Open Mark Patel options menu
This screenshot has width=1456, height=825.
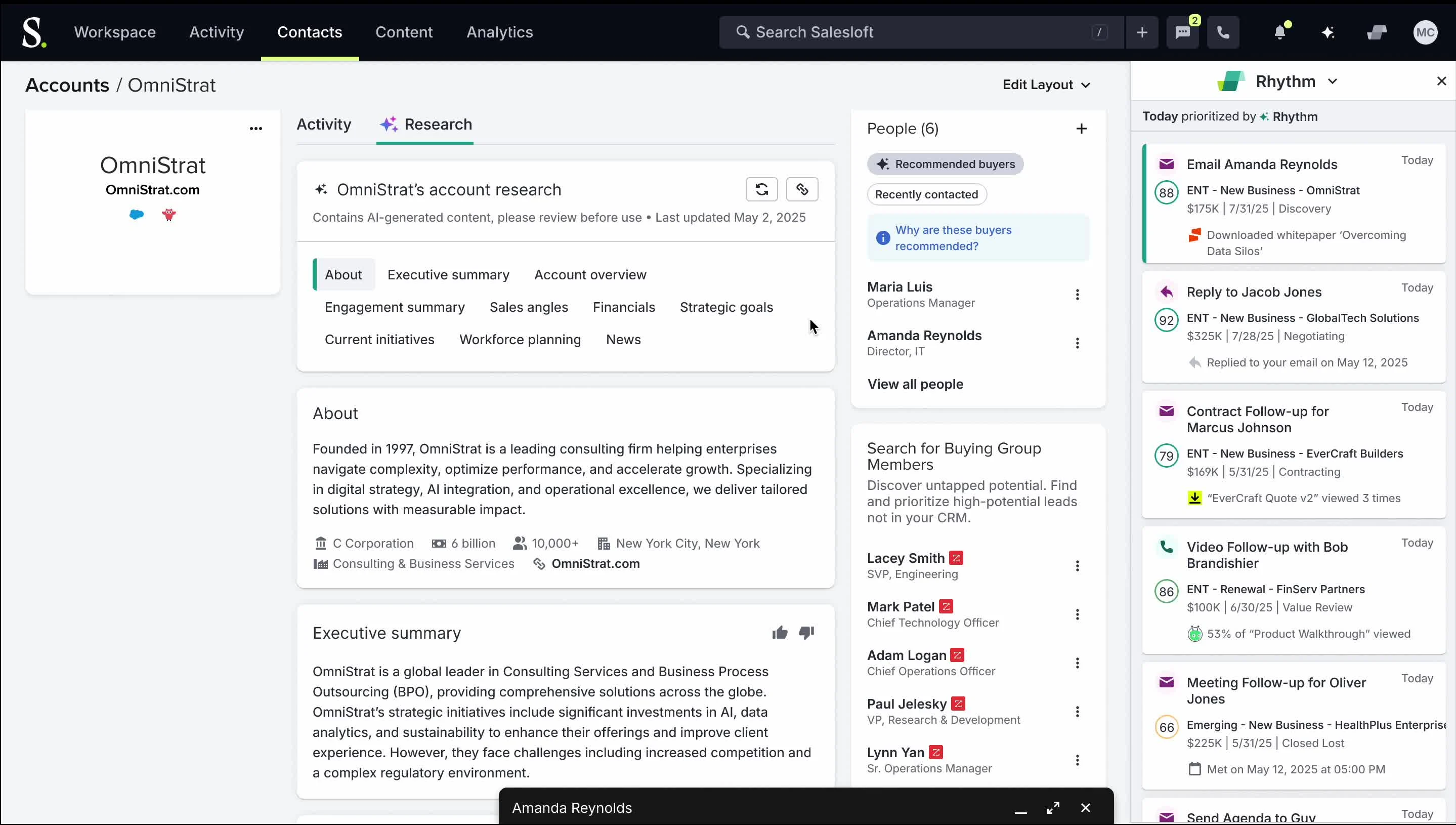1077,615
